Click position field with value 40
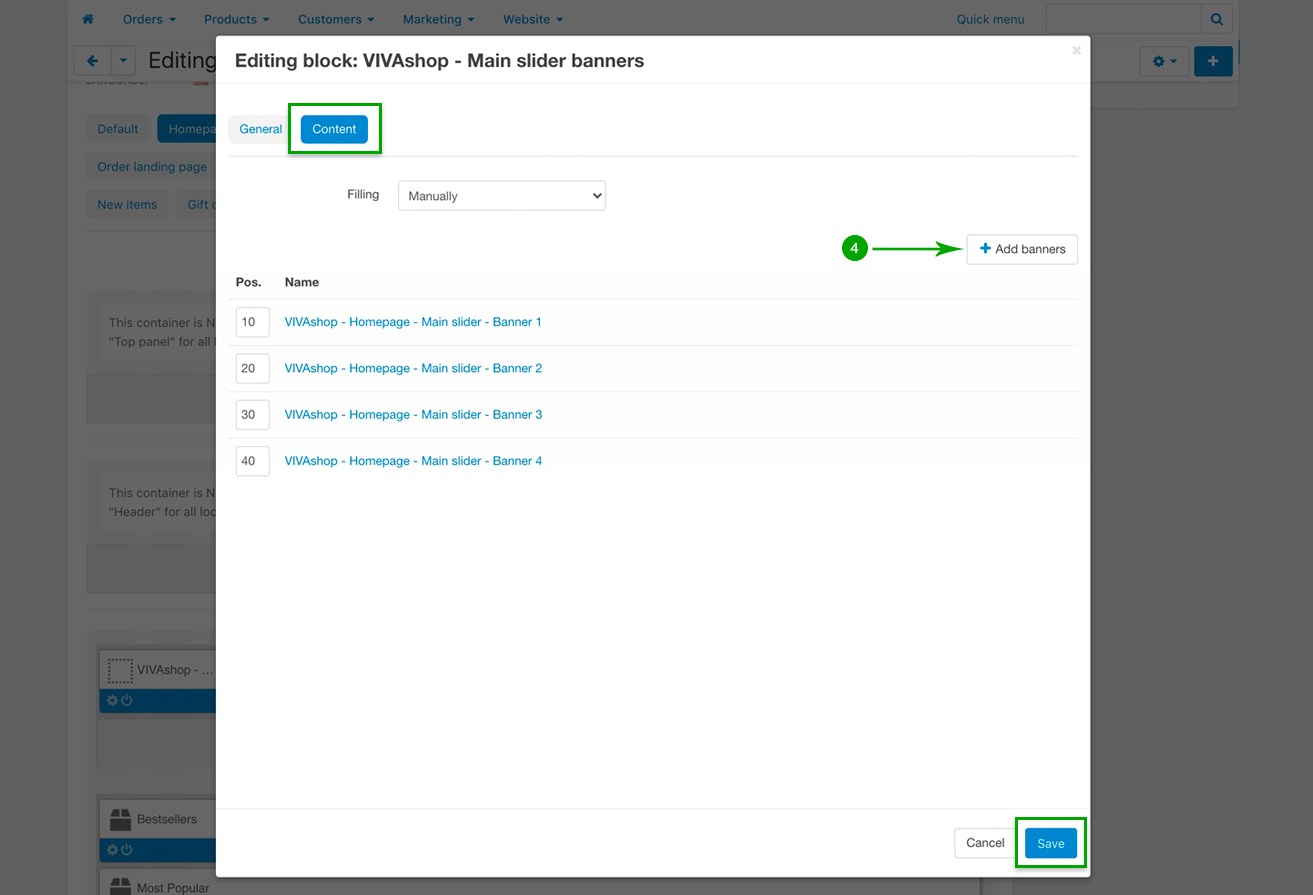Viewport: 1313px width, 895px height. point(252,461)
